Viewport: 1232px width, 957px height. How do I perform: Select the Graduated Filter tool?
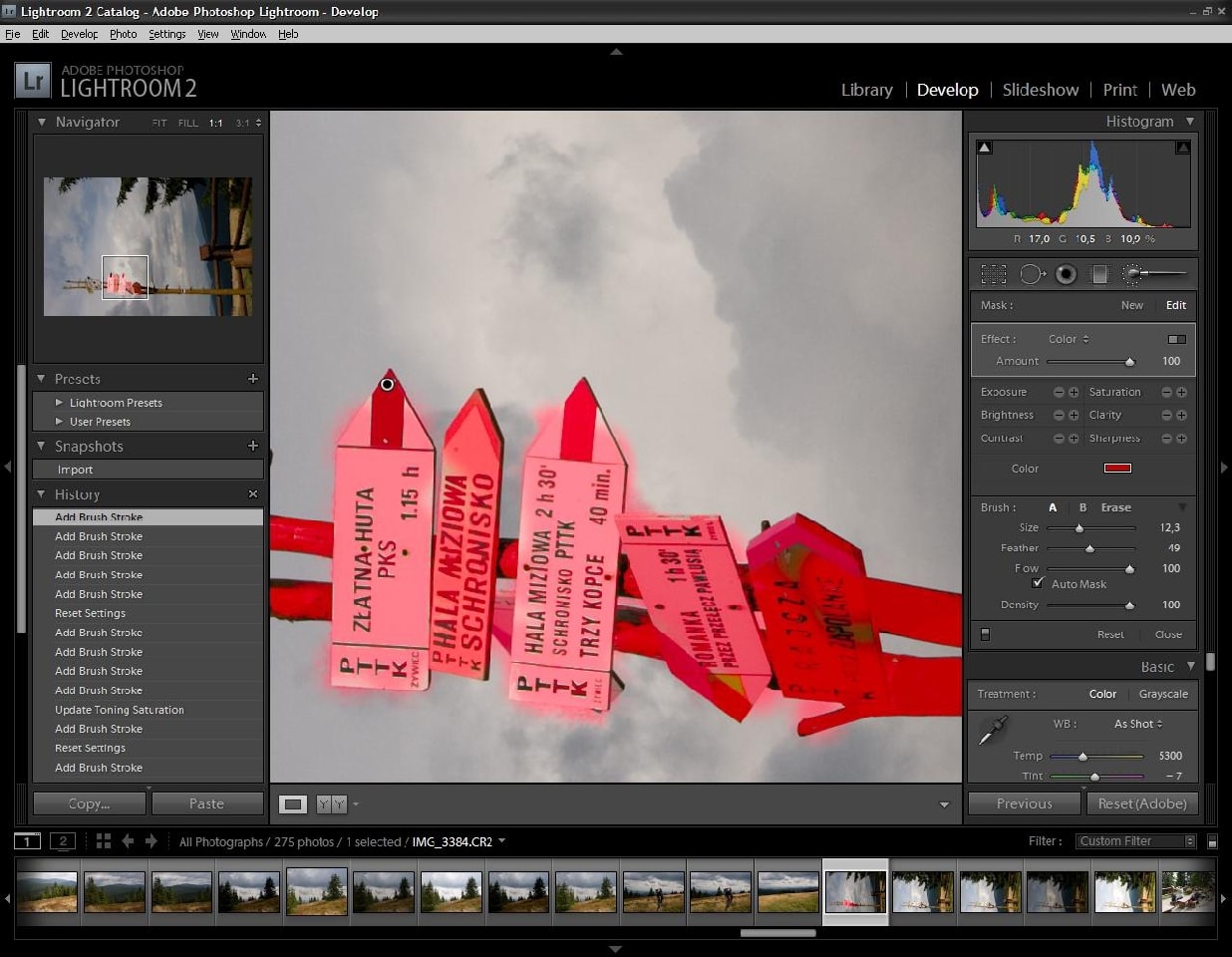pyautogui.click(x=1099, y=274)
